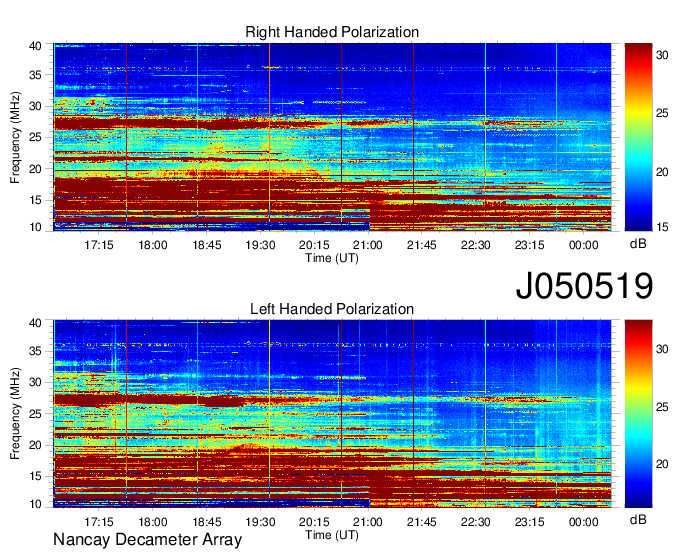Click the "Left Handed Polarization" plot title
The width and height of the screenshot is (680, 552).
coord(332,309)
